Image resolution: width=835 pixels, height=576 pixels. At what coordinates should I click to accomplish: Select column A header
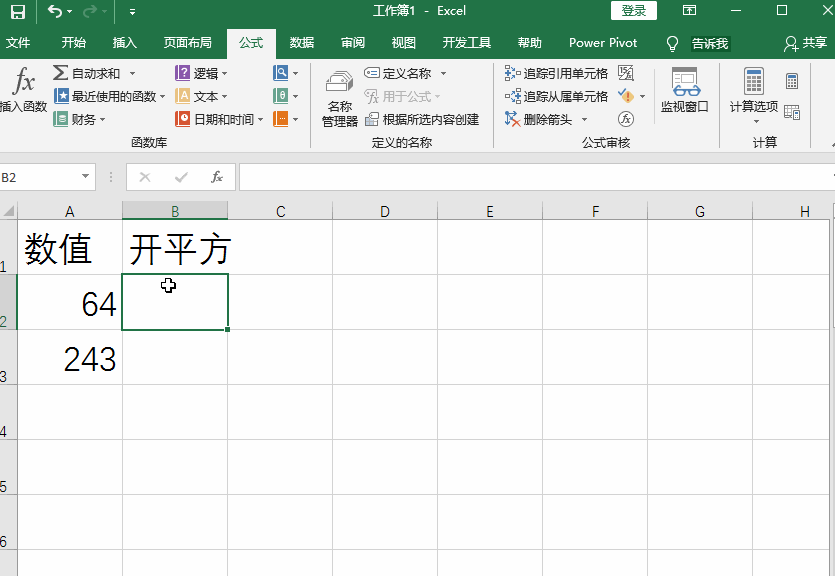[70, 211]
